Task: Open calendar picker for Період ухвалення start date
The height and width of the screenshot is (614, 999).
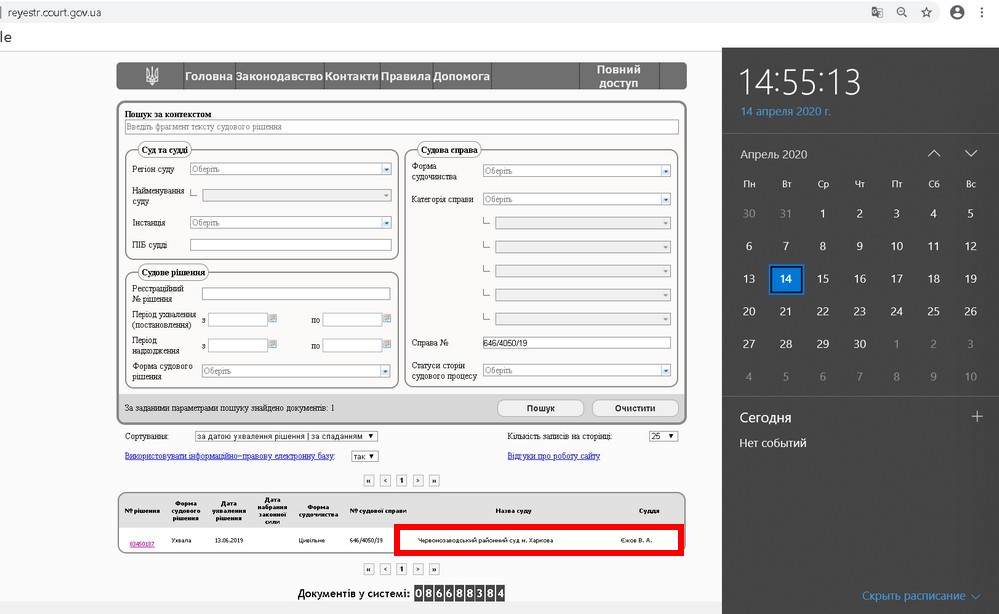Action: pos(273,318)
